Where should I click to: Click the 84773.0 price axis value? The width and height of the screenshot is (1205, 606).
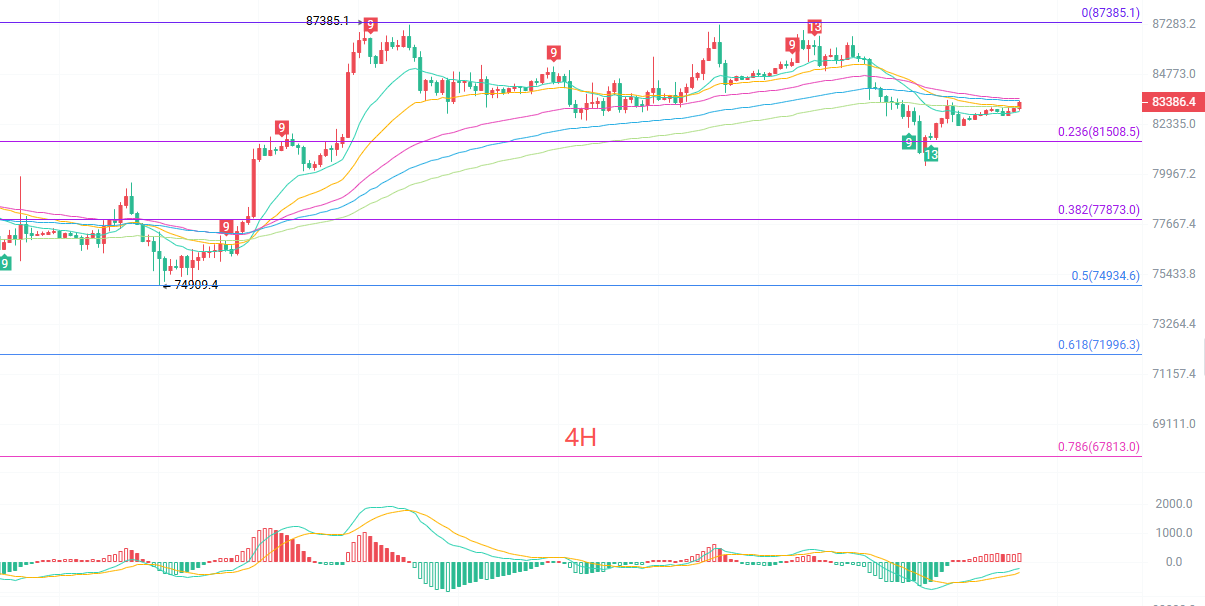click(x=1174, y=73)
